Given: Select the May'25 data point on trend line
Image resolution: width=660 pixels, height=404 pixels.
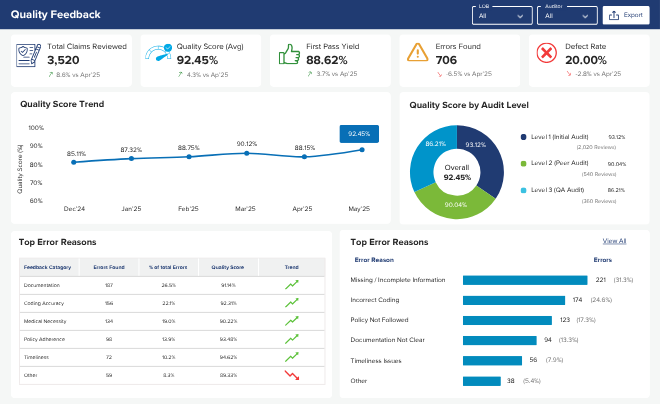Looking at the screenshot, I should point(362,150).
